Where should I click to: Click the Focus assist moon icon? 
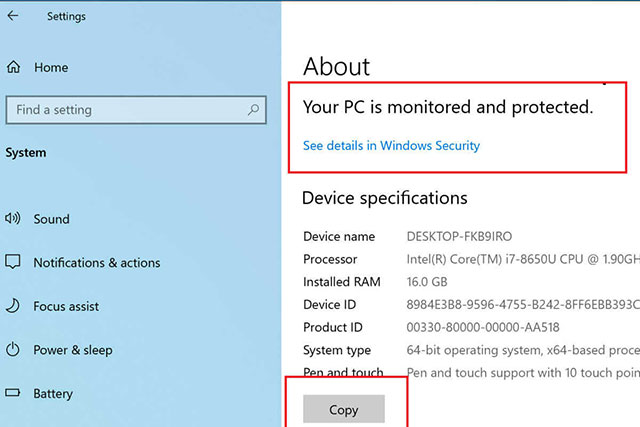click(x=13, y=306)
